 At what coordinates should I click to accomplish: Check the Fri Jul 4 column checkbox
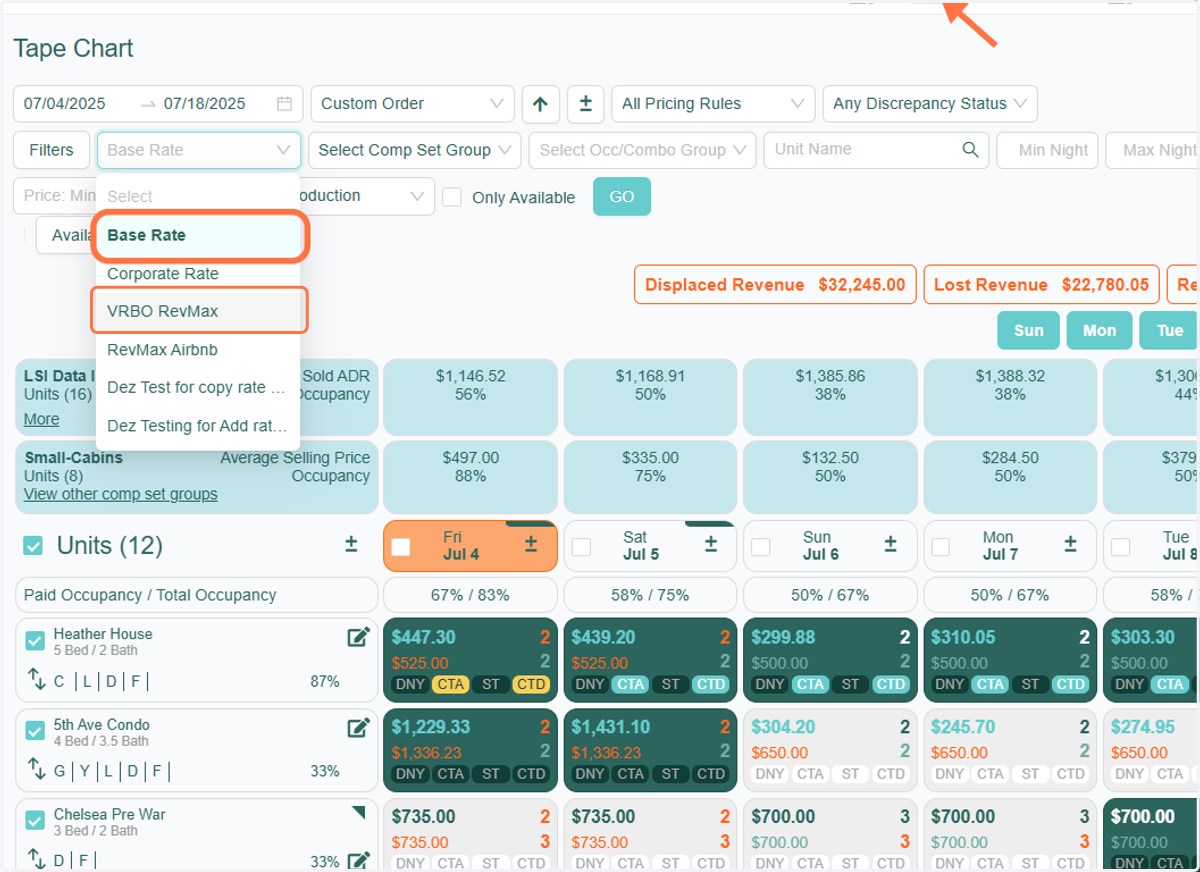coord(401,547)
